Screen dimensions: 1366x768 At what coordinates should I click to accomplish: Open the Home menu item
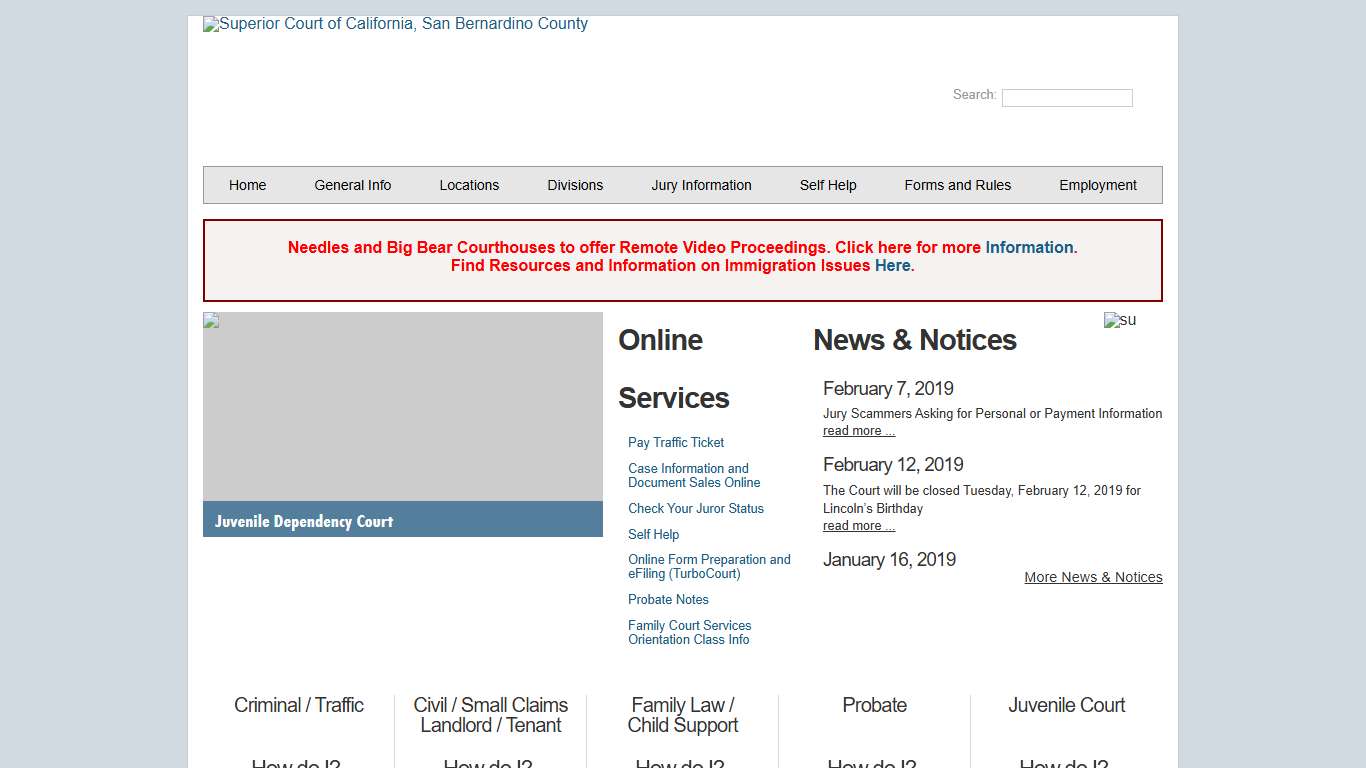coord(247,185)
